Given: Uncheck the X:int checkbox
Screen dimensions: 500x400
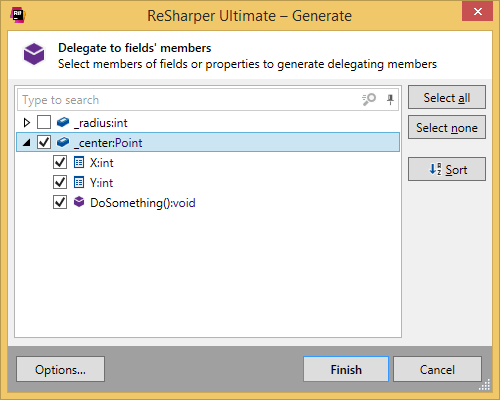Looking at the screenshot, I should pyautogui.click(x=60, y=162).
